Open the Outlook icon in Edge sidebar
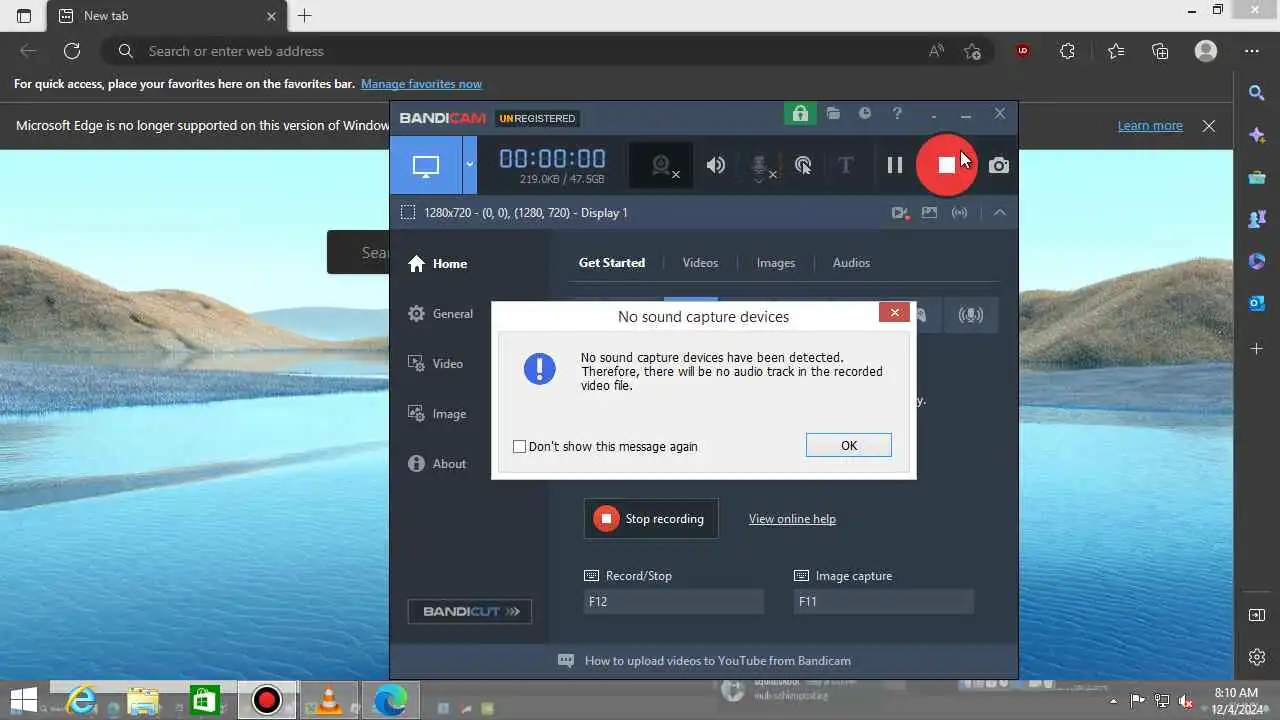1280x720 pixels. click(1257, 303)
